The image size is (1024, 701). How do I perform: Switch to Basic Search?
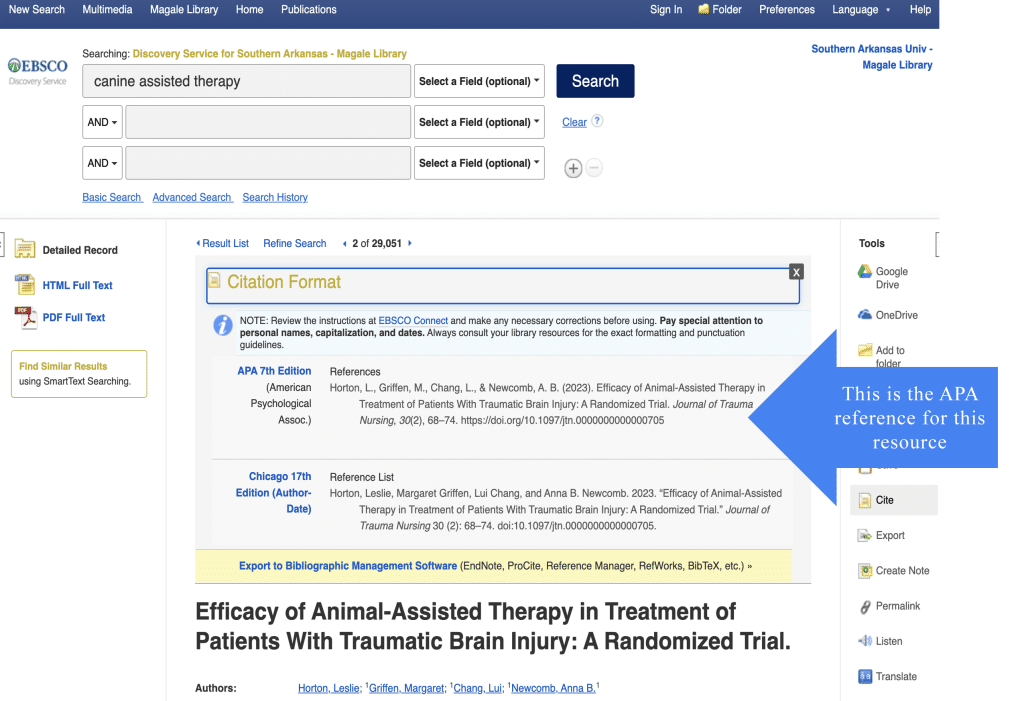coord(112,197)
